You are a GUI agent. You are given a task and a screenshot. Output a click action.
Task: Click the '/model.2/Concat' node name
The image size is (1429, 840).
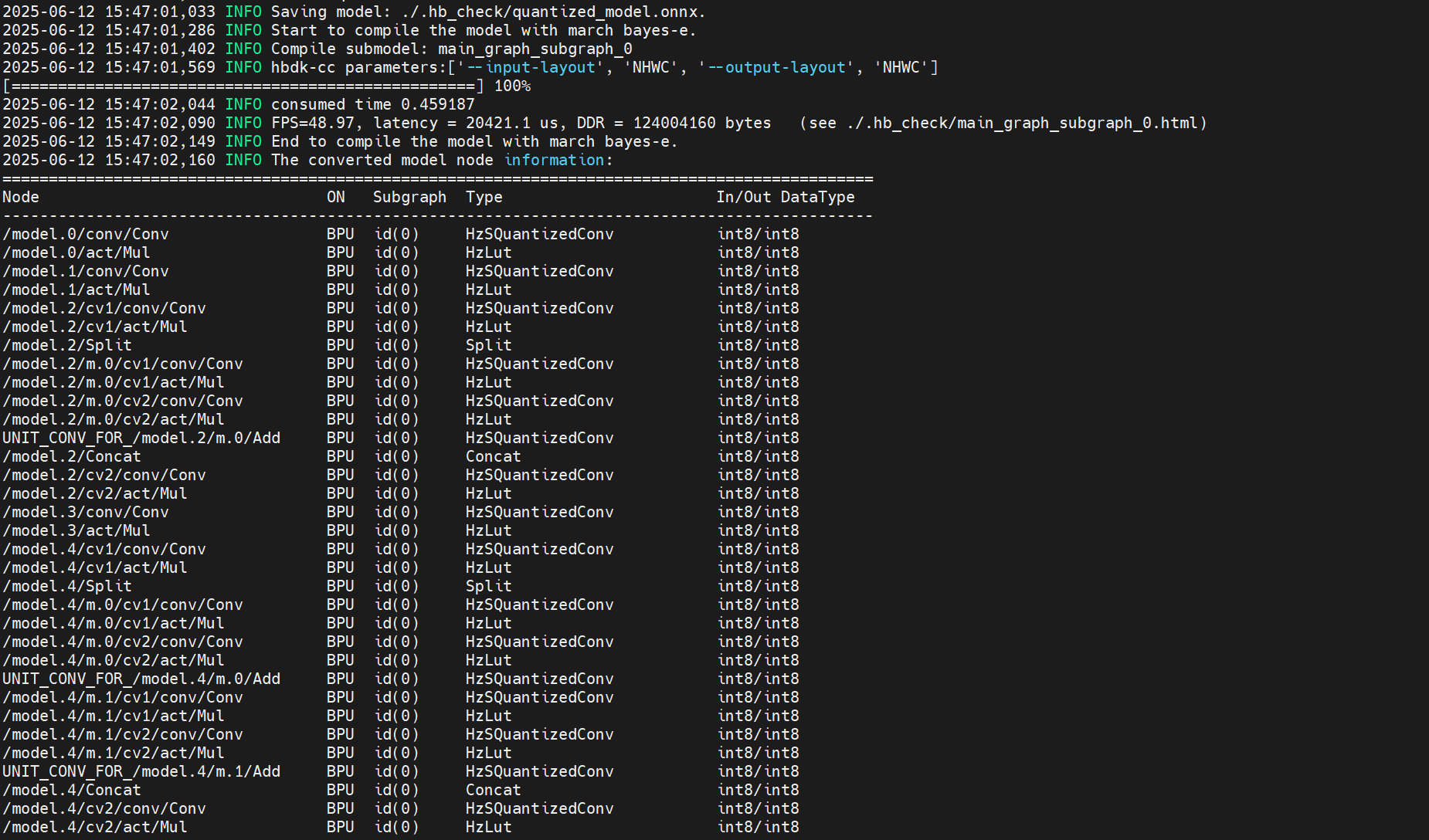point(72,456)
